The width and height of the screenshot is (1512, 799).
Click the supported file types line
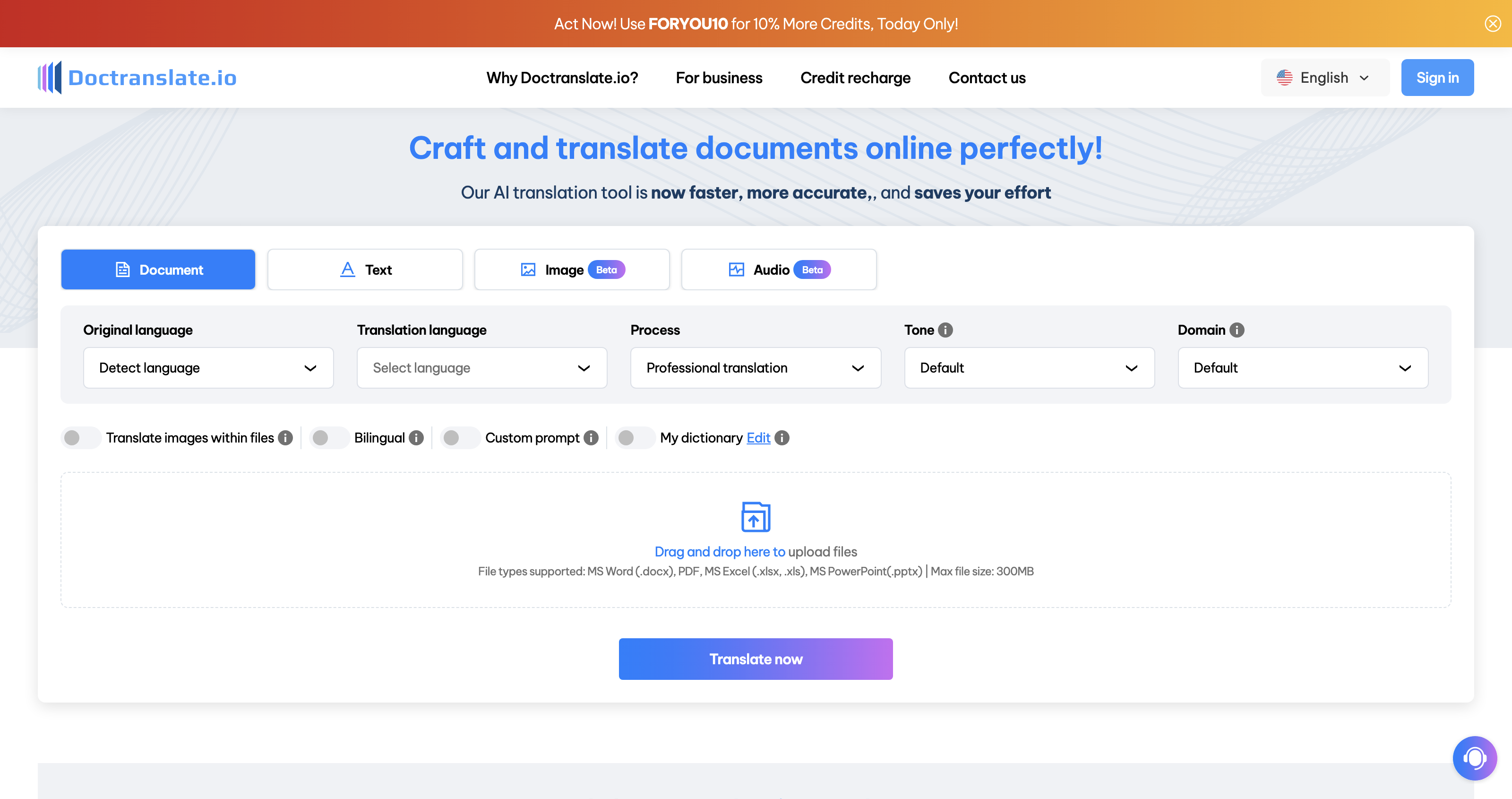point(756,571)
